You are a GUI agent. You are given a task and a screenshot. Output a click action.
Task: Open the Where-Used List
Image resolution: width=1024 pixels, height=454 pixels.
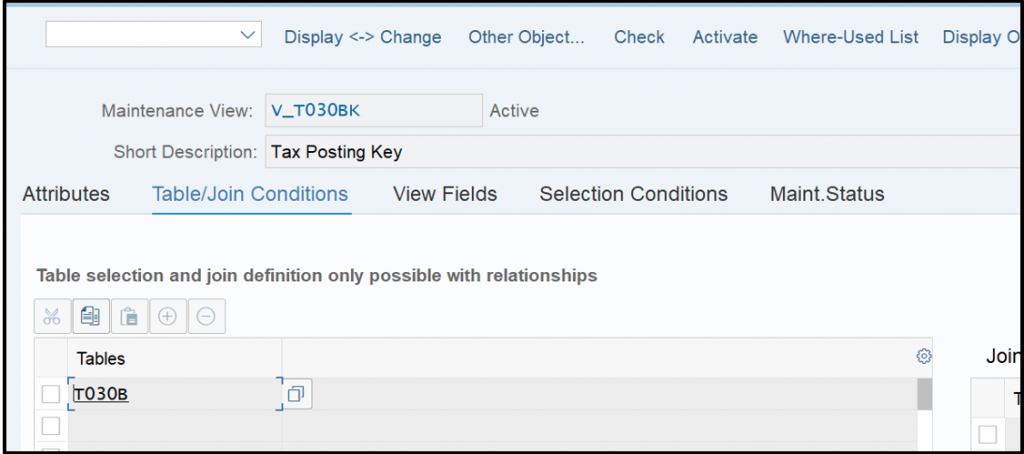[851, 37]
